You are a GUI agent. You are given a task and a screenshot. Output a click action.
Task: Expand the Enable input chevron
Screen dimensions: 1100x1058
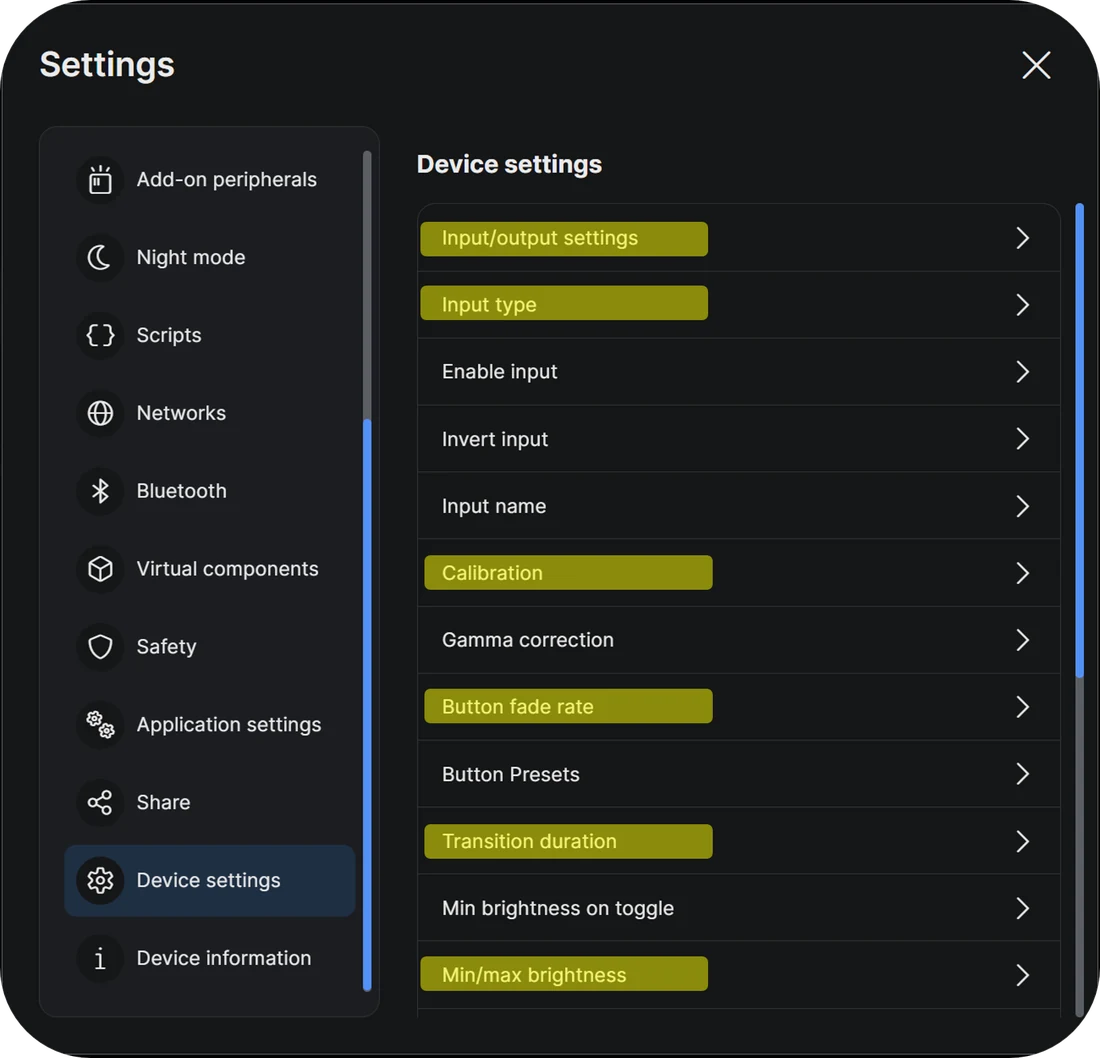[1023, 372]
